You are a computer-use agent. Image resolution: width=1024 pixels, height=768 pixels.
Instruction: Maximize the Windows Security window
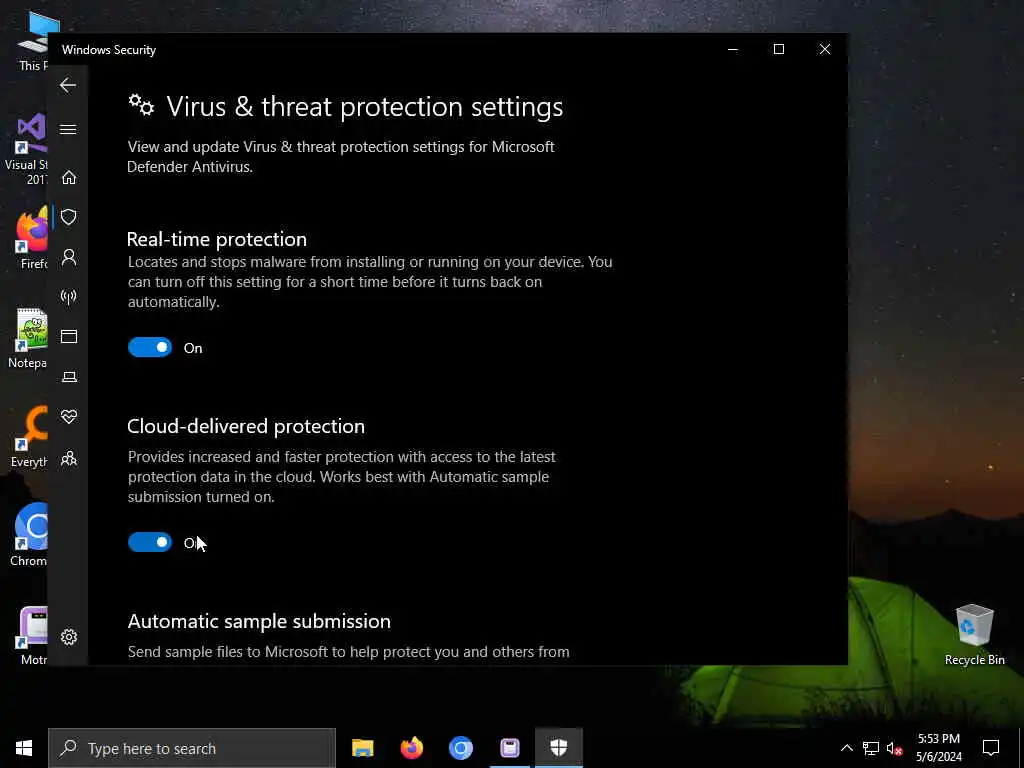[778, 50]
